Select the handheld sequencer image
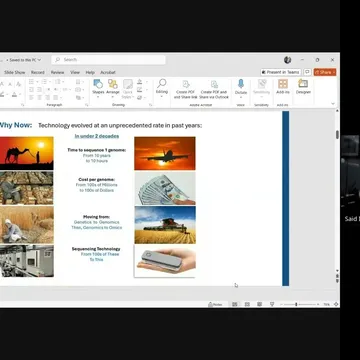Image resolution: width=360 pixels, height=360 pixels. pyautogui.click(x=165, y=261)
